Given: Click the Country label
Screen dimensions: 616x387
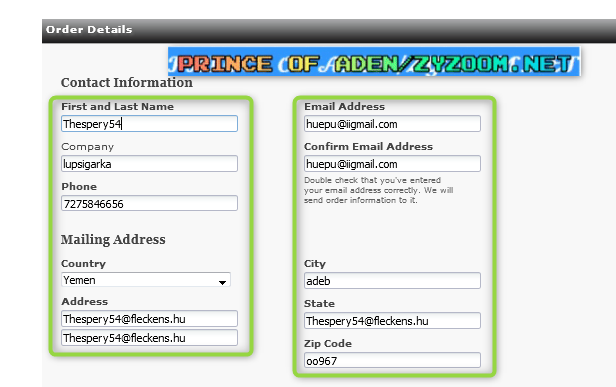Looking at the screenshot, I should pyautogui.click(x=83, y=264).
